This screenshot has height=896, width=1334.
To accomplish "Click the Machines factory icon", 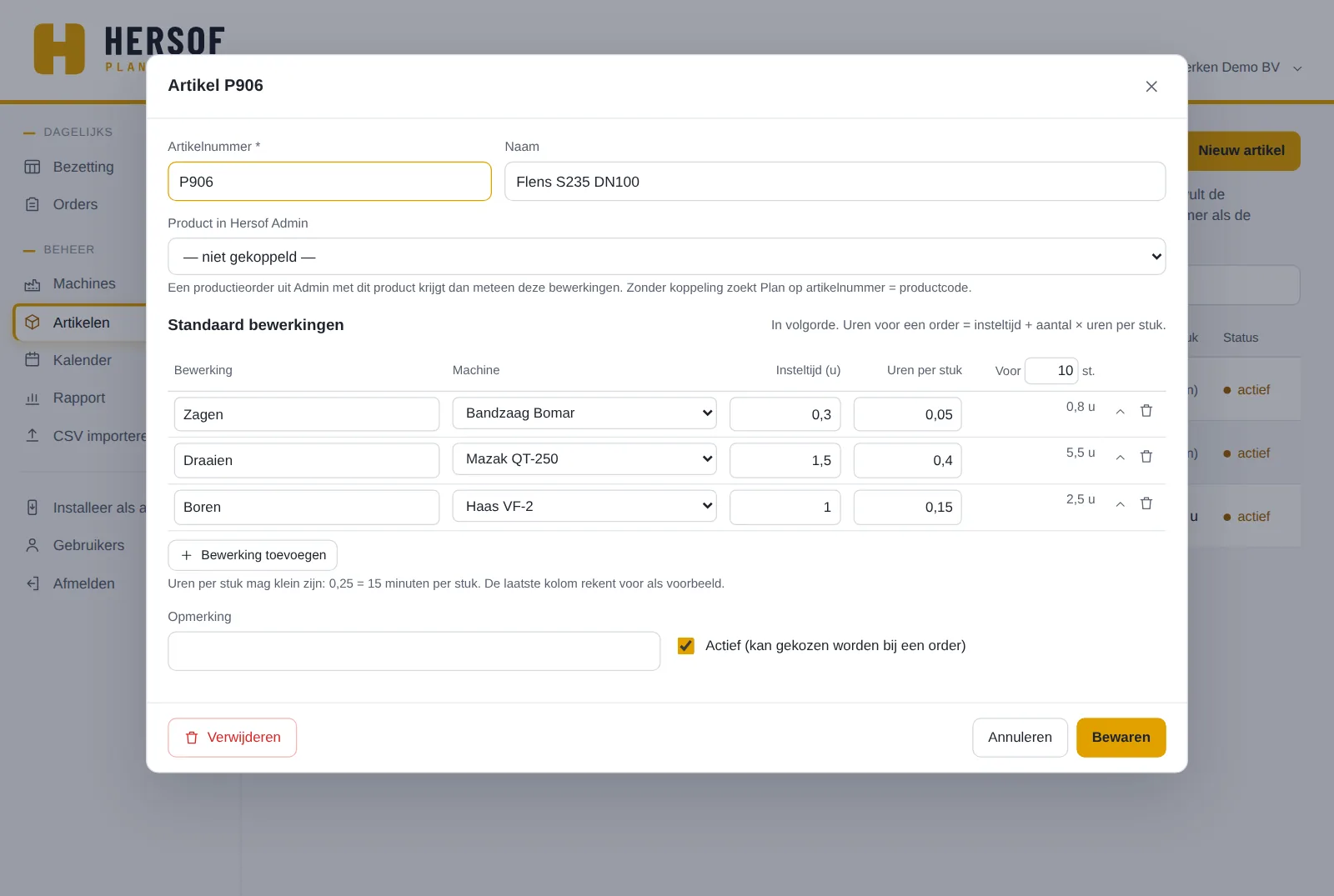I will coord(33,284).
